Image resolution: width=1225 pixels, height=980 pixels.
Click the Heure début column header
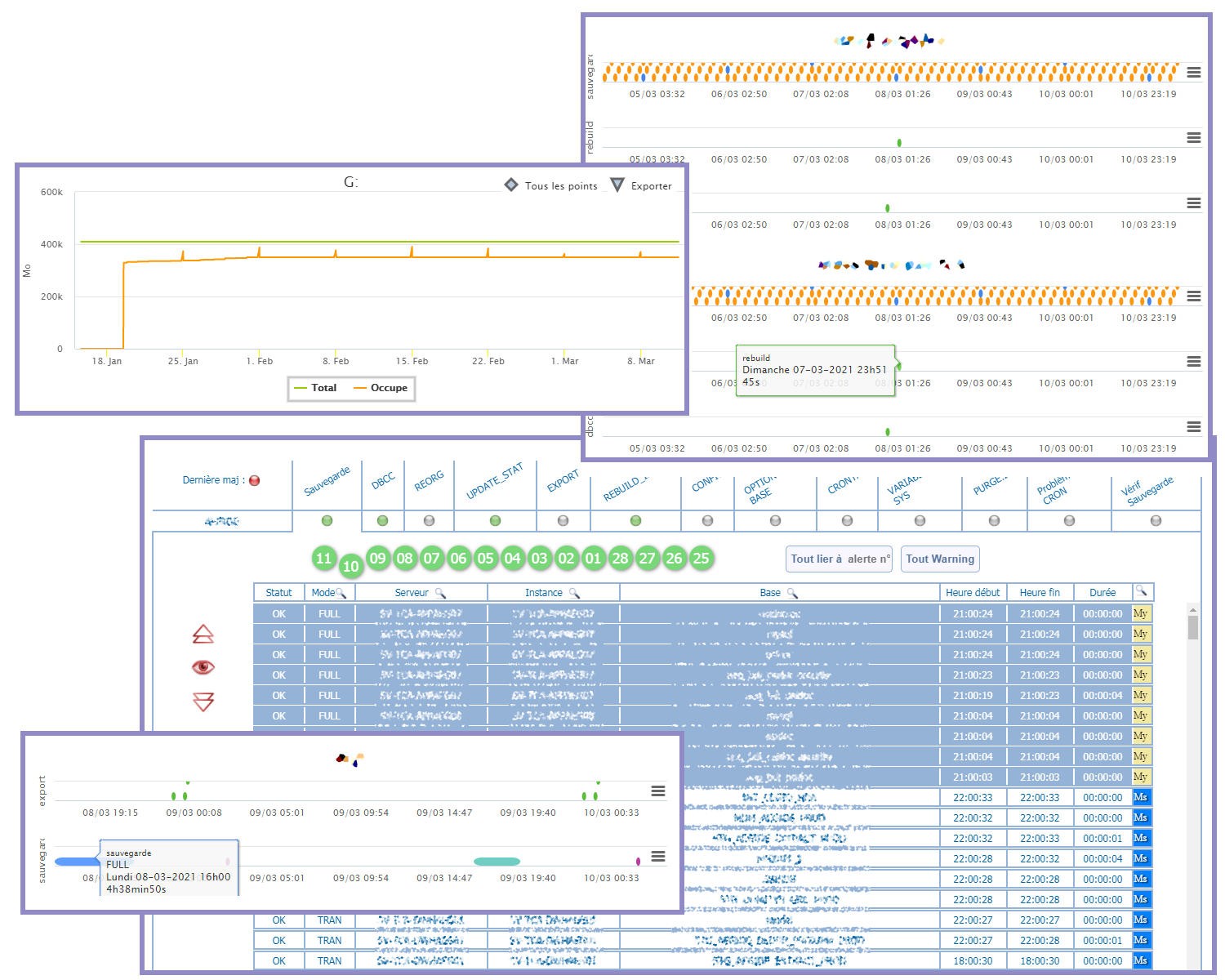point(973,593)
